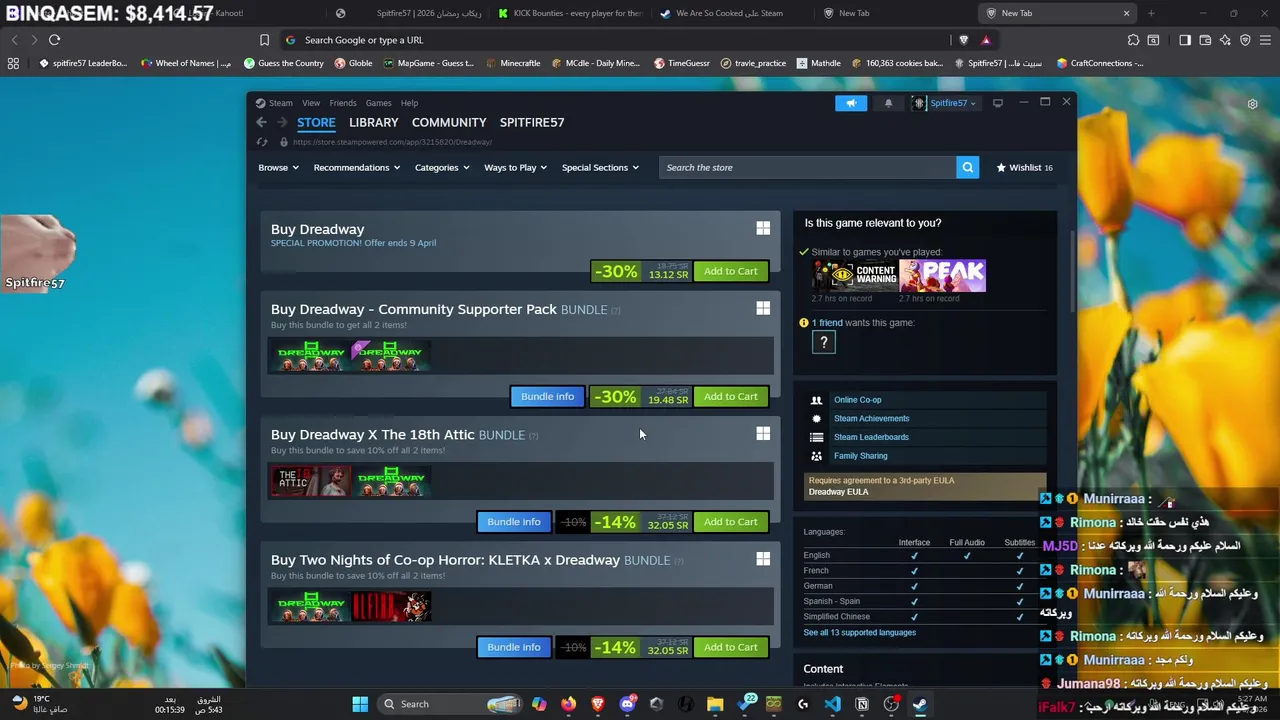Open File Explorer from taskbar
The height and width of the screenshot is (720, 1280).
[x=715, y=704]
